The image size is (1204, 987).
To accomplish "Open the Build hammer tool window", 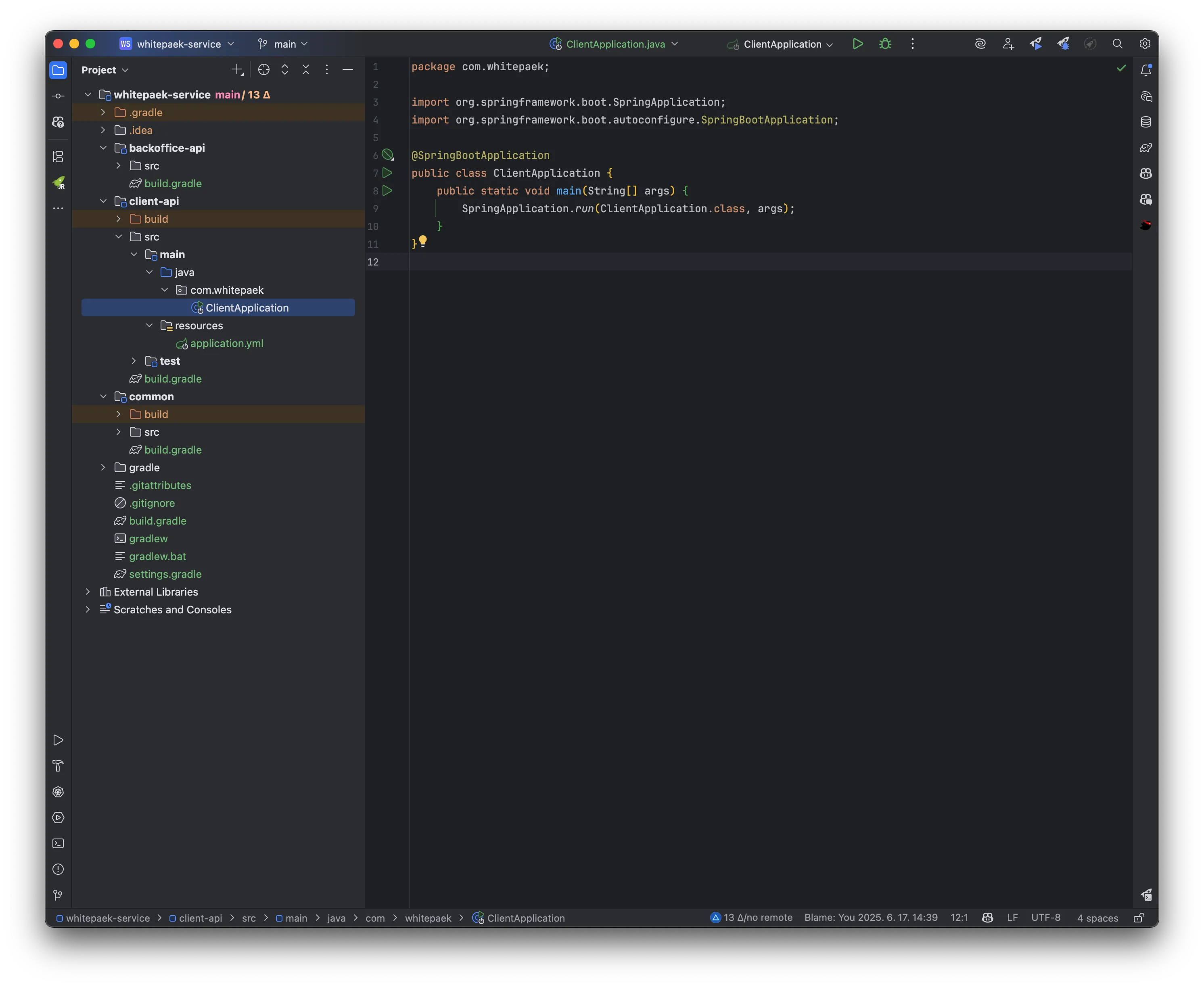I will (x=58, y=766).
